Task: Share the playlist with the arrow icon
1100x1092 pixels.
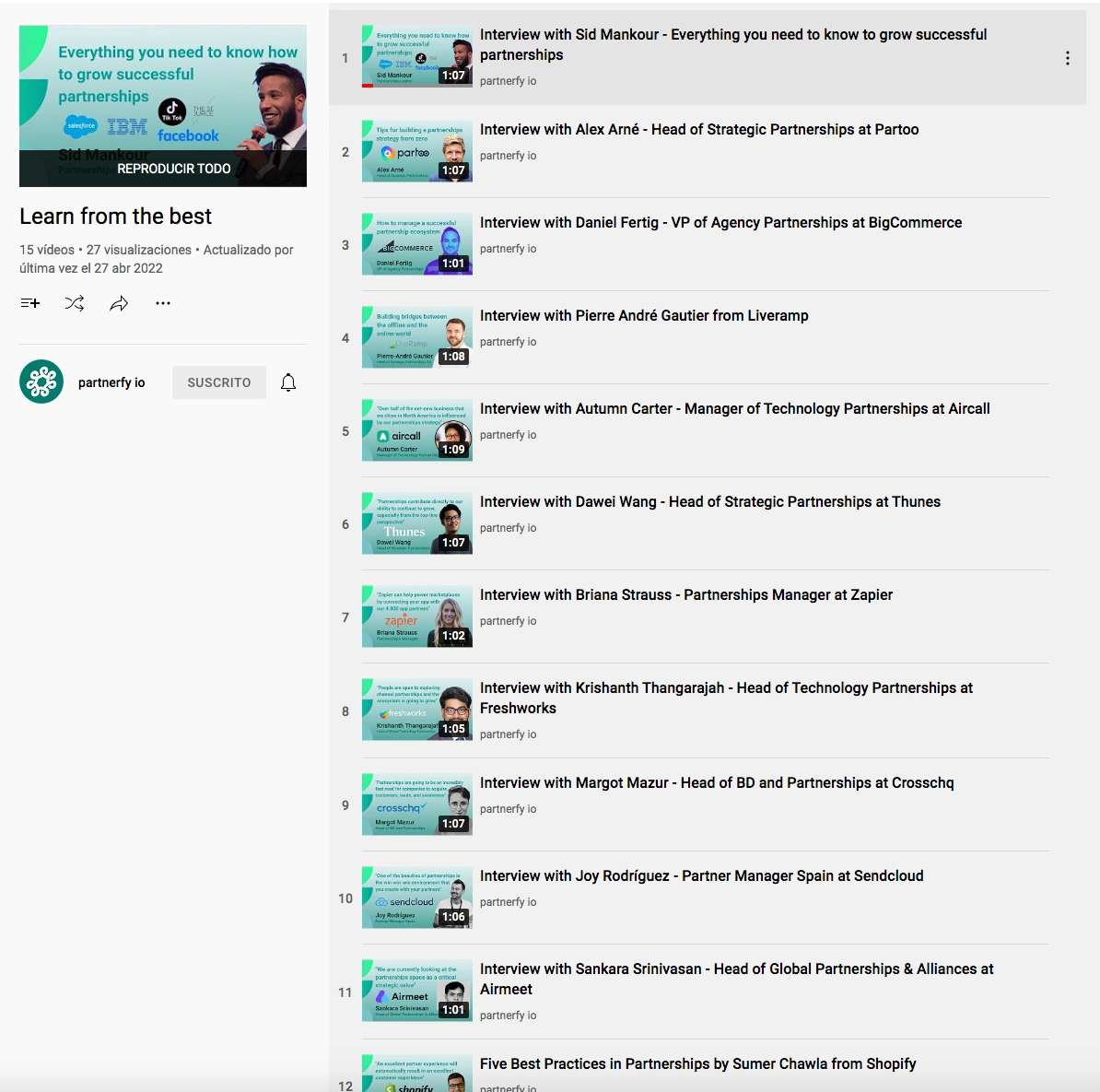Action: 119,303
